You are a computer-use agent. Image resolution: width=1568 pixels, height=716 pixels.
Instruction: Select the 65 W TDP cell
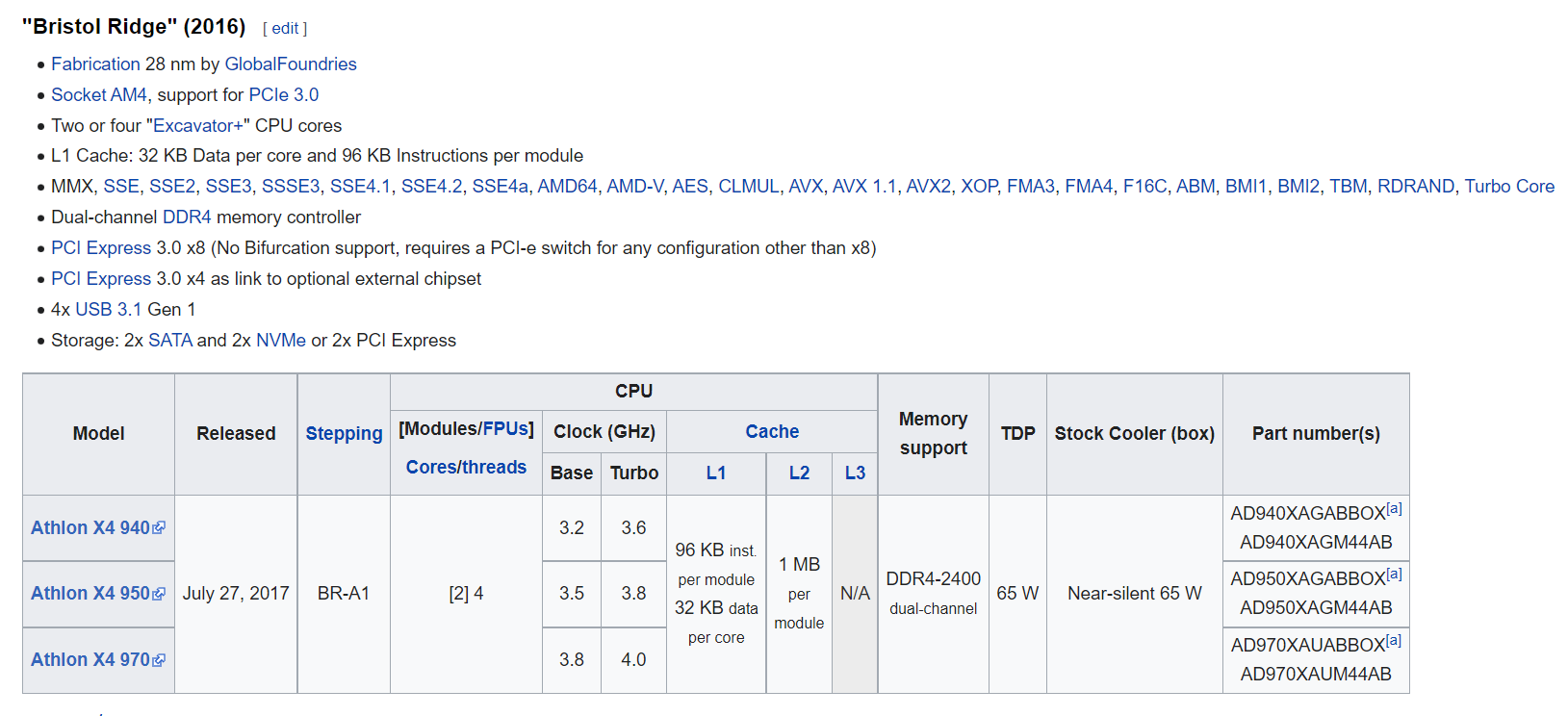[1017, 593]
